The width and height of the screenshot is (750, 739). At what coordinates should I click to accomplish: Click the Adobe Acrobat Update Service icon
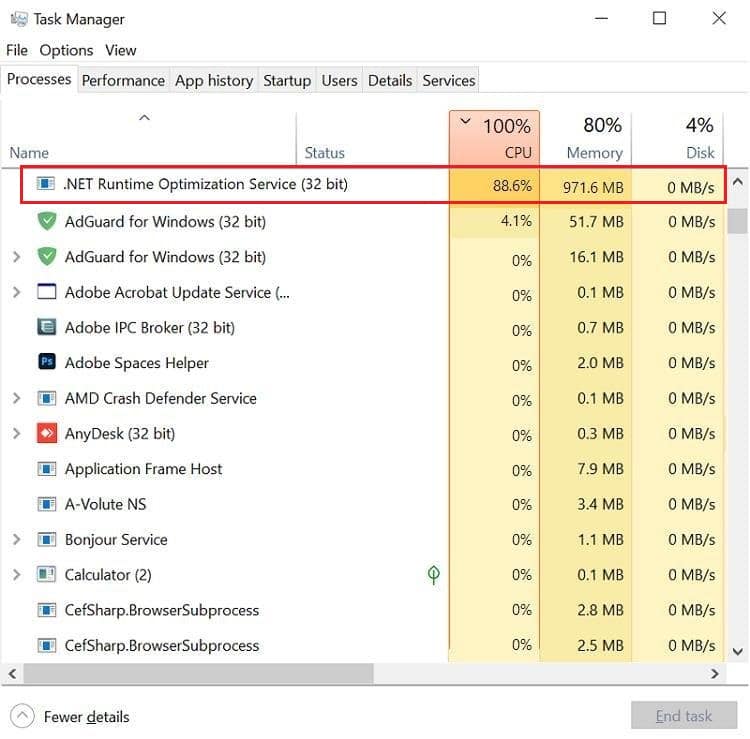coord(47,292)
